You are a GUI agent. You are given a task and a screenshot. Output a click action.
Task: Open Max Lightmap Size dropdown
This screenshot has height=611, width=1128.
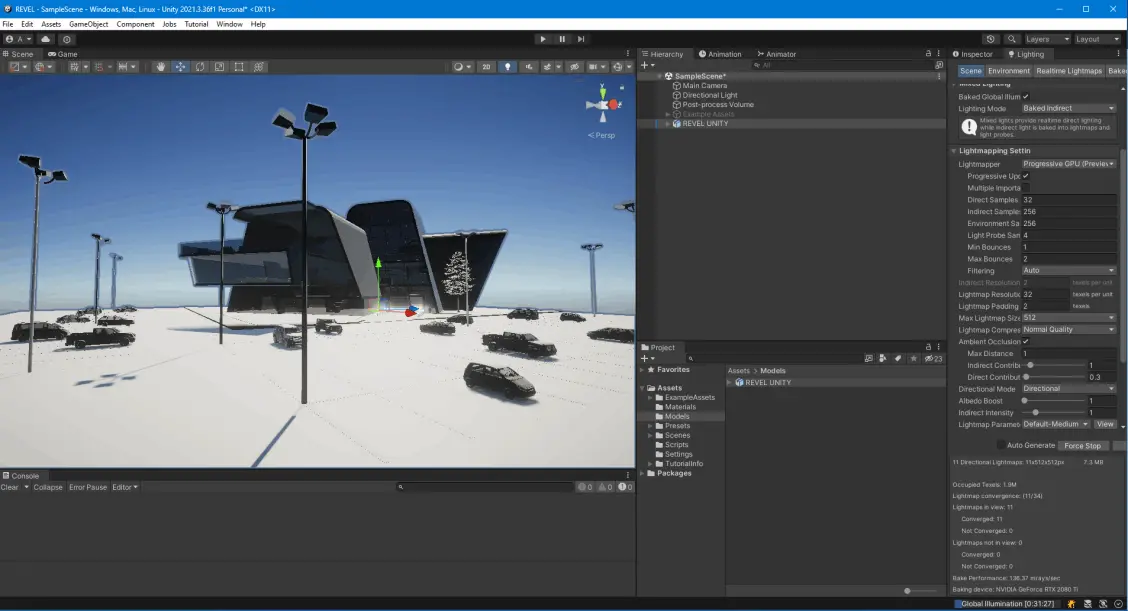[x=1068, y=318]
